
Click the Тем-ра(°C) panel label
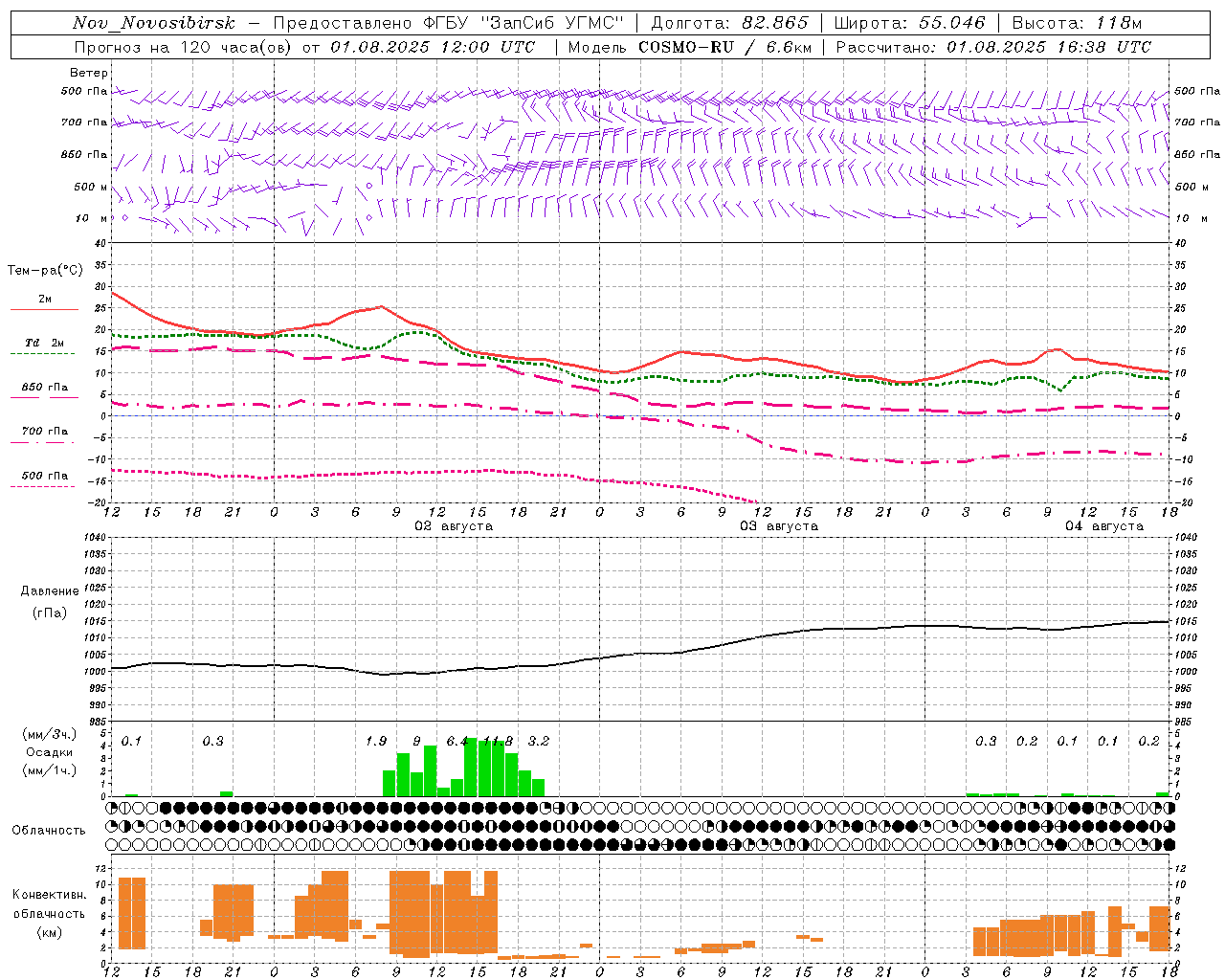(45, 271)
